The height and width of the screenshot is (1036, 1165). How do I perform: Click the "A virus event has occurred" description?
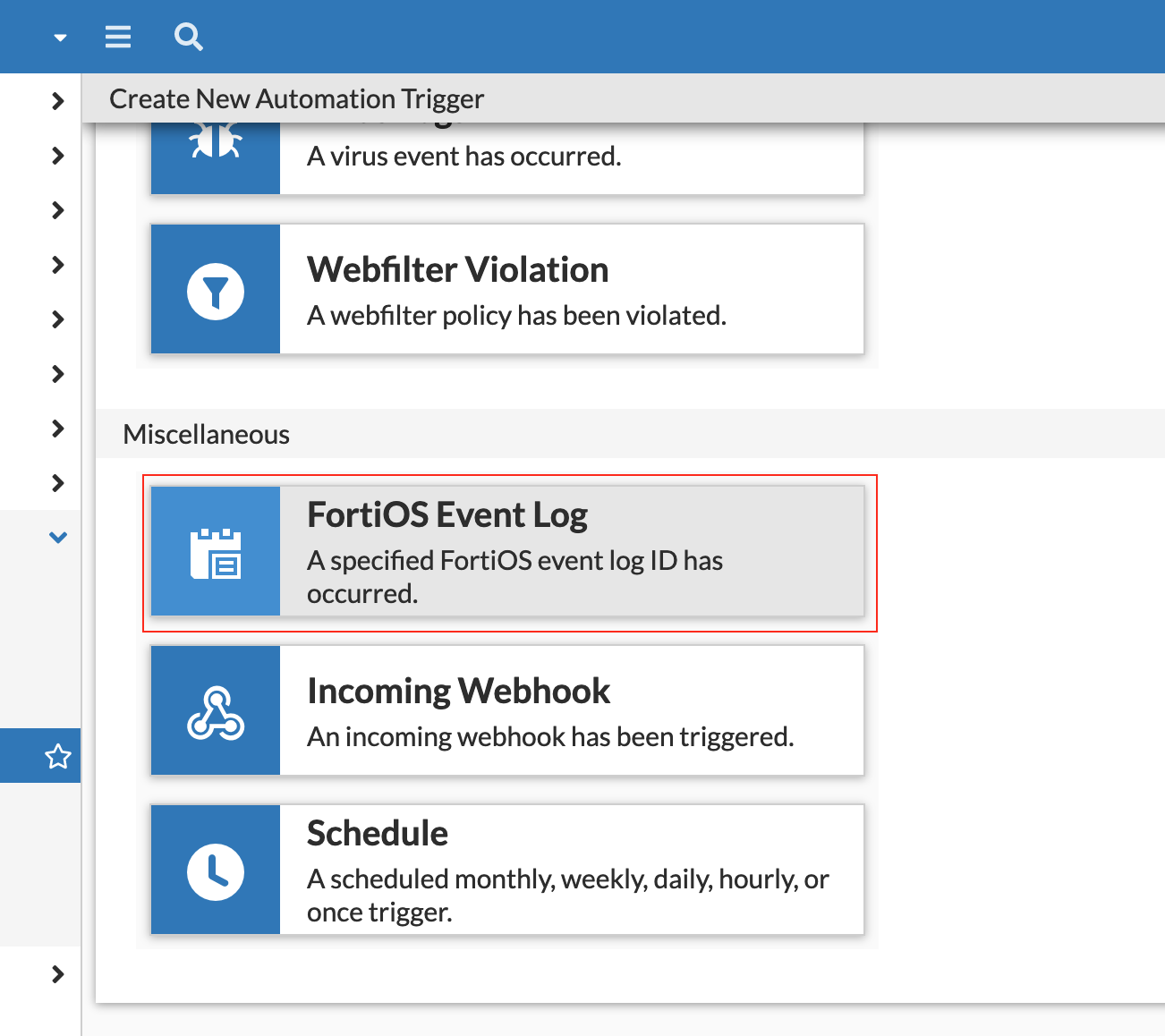[463, 157]
